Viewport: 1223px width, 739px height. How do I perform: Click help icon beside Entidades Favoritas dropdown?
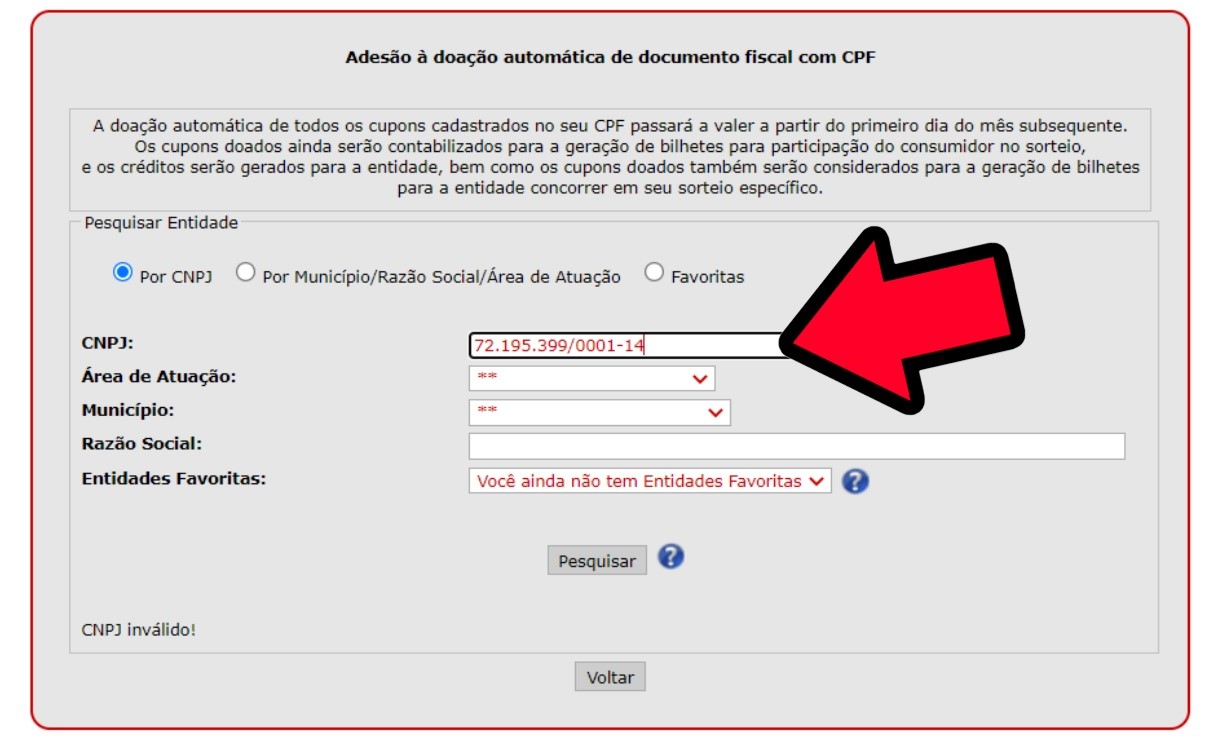855,481
